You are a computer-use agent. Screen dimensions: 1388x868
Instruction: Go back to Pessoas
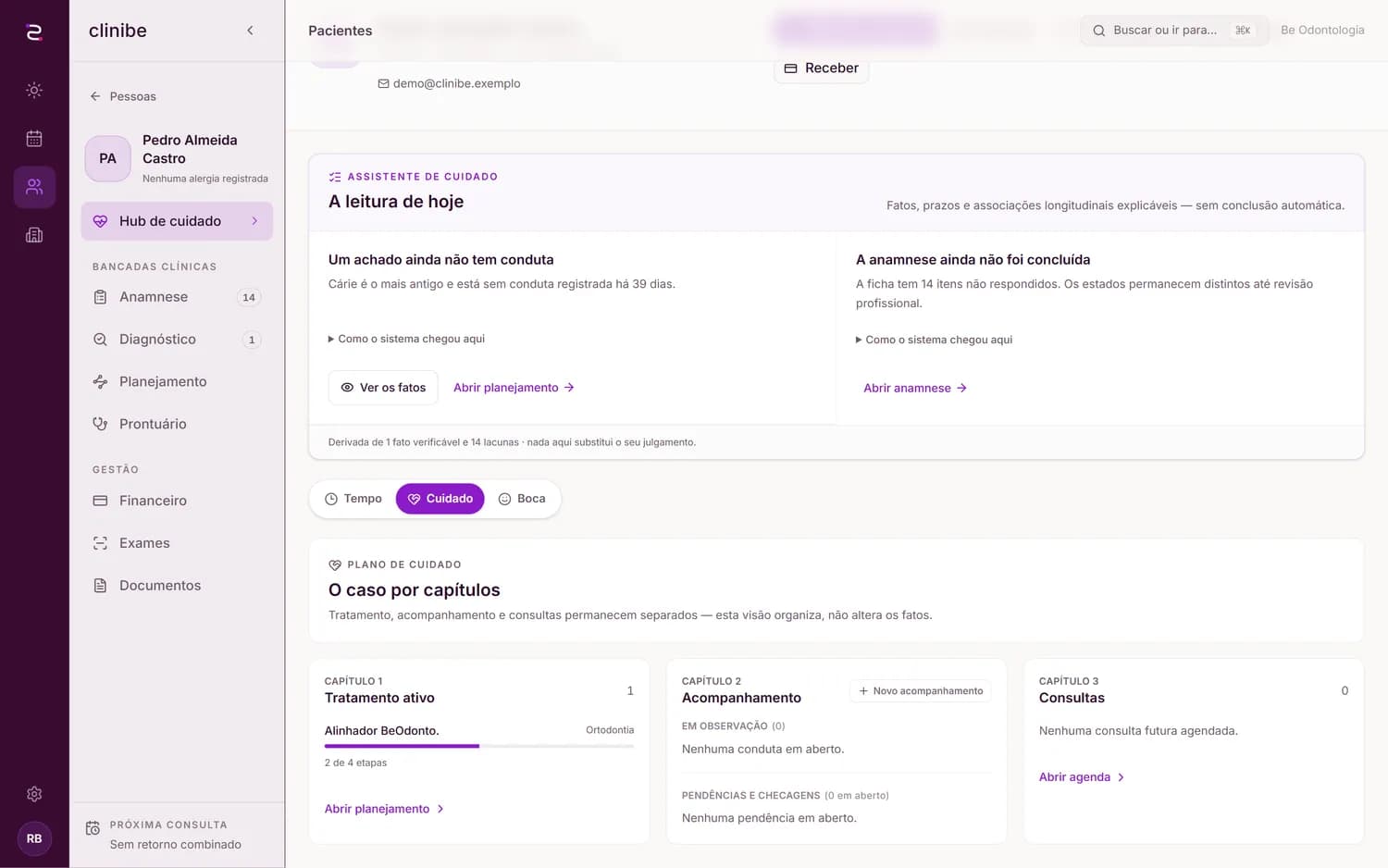pos(123,96)
